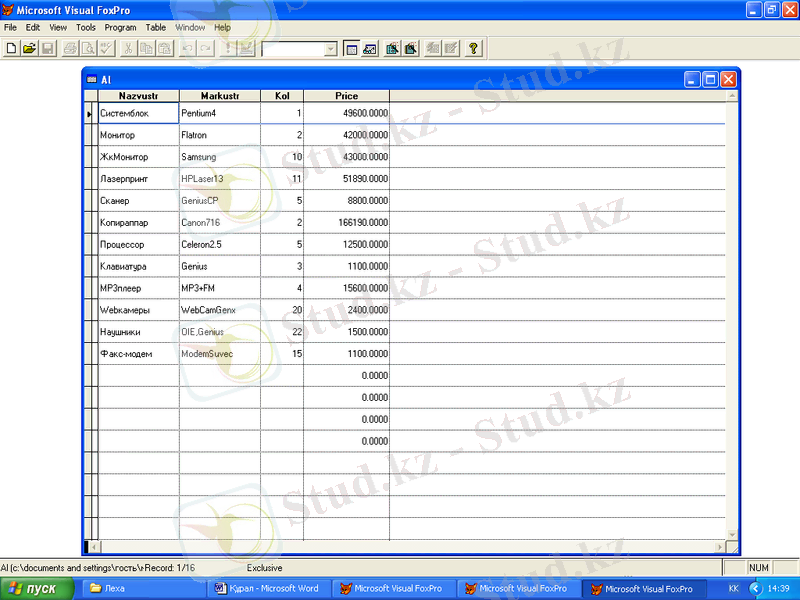This screenshot has height=600, width=800.
Task: Open the Window menu
Action: pyautogui.click(x=190, y=28)
